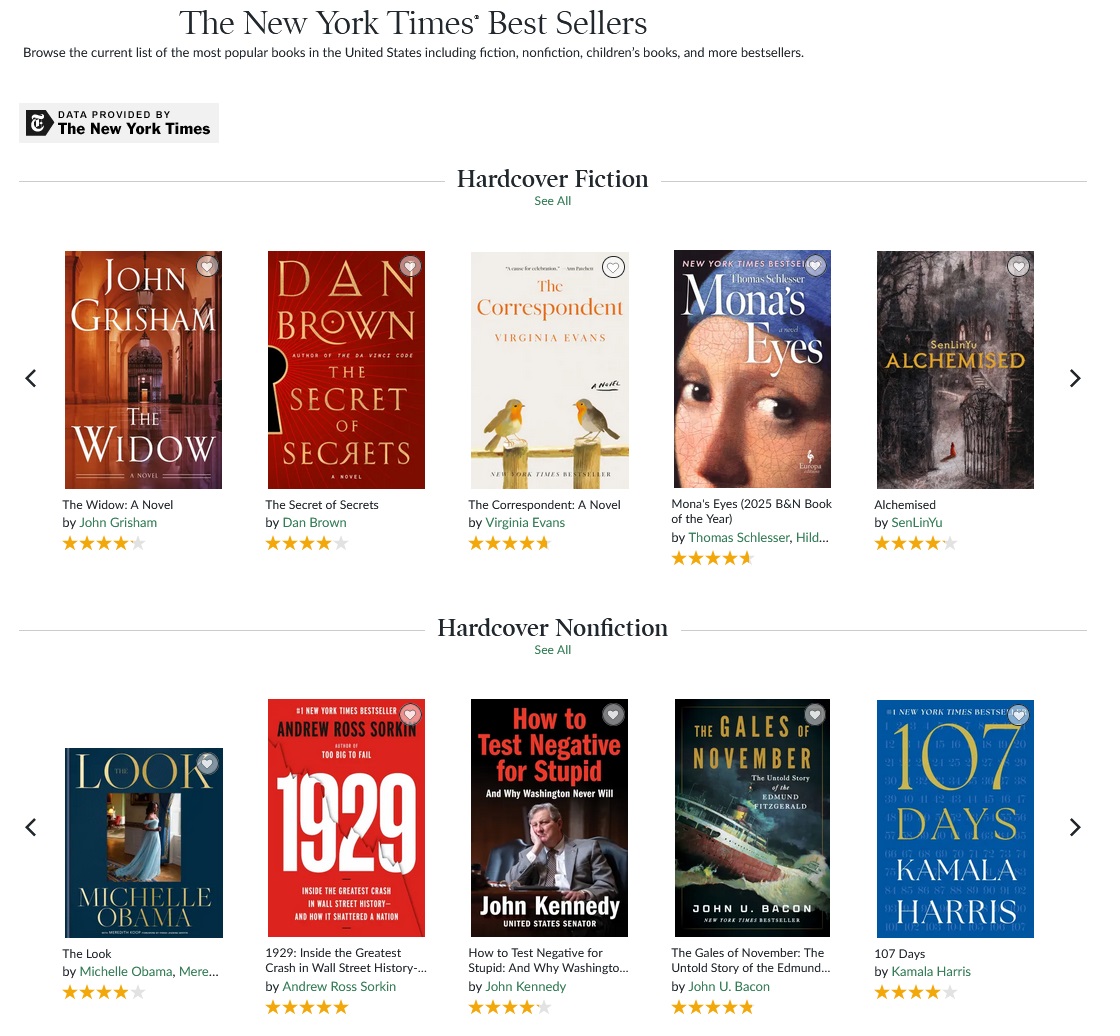The height and width of the screenshot is (1036, 1120).
Task: Click heart icon on The Secret of Secrets cover
Action: click(x=410, y=267)
